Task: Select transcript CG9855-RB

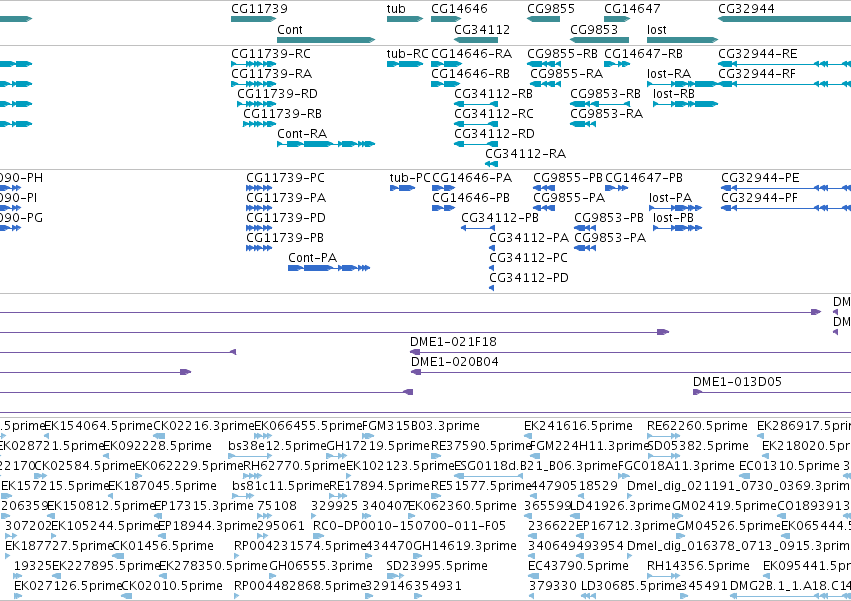Action: pos(544,64)
